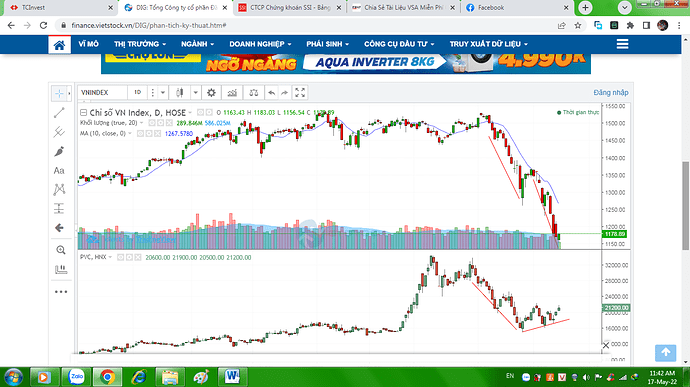Open the DOANH NGHIỆP menu
690x387 pixels.
(260, 44)
